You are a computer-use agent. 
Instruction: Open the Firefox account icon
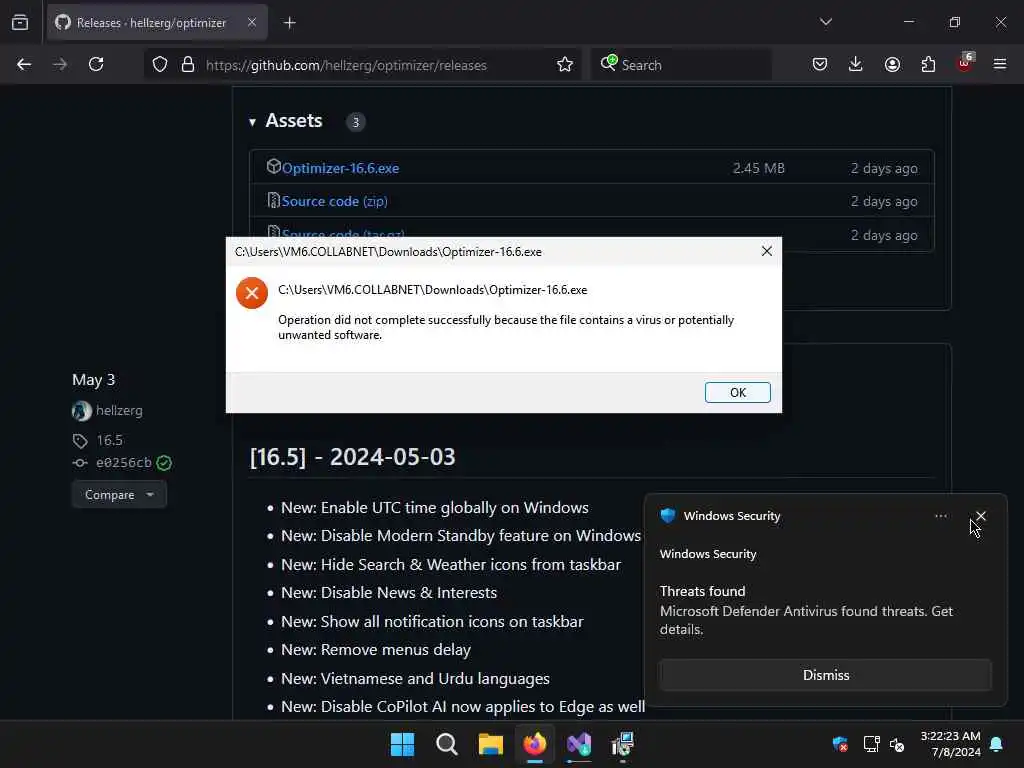892,65
